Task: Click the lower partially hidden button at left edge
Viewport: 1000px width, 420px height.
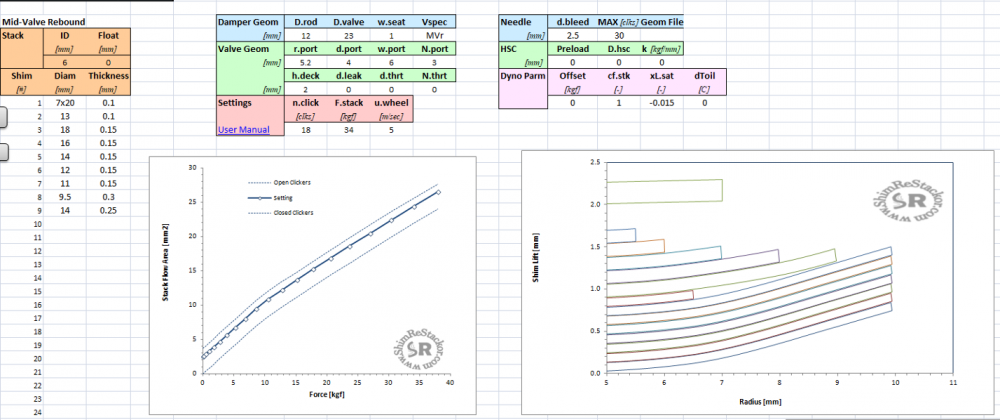Action: 4,152
